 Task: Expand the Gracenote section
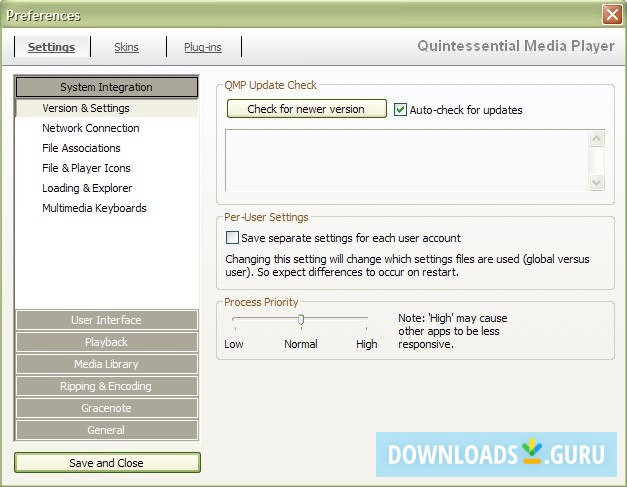106,408
